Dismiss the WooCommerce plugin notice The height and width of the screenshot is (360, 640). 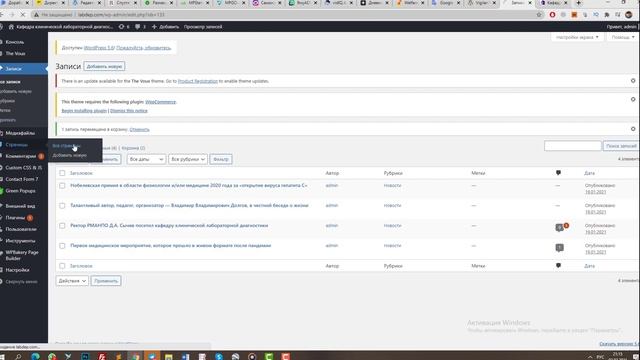click(x=633, y=99)
